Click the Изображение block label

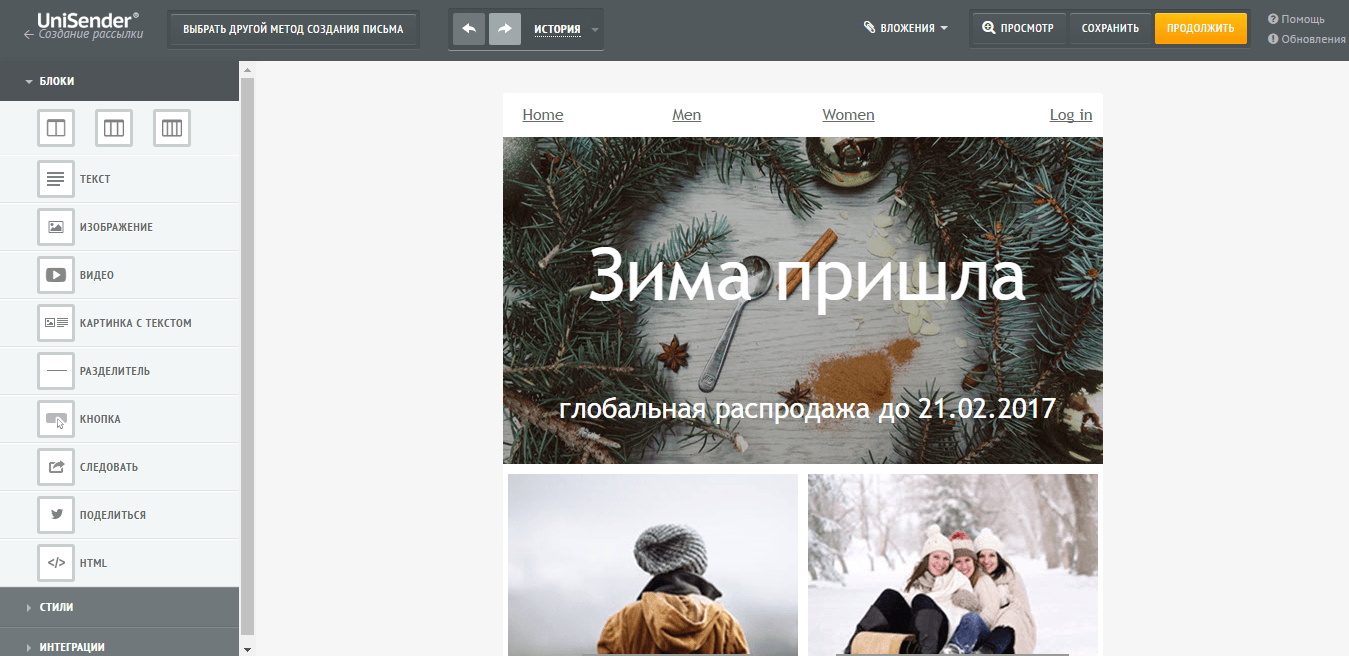coord(116,227)
